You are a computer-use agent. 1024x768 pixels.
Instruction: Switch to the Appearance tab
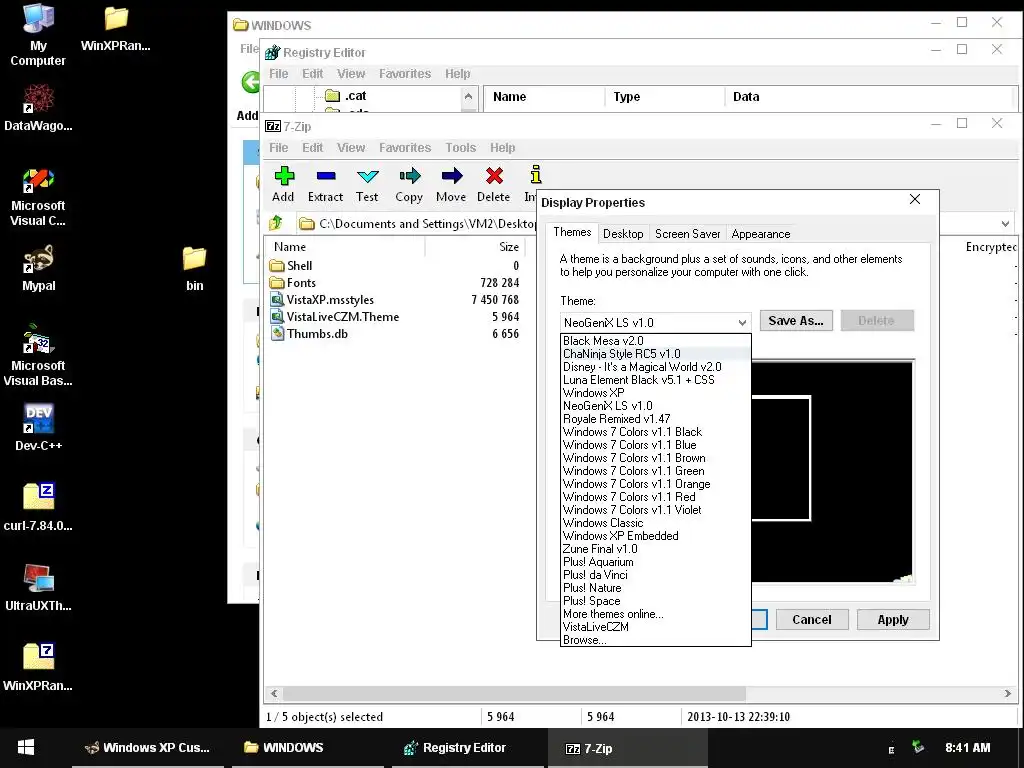761,234
